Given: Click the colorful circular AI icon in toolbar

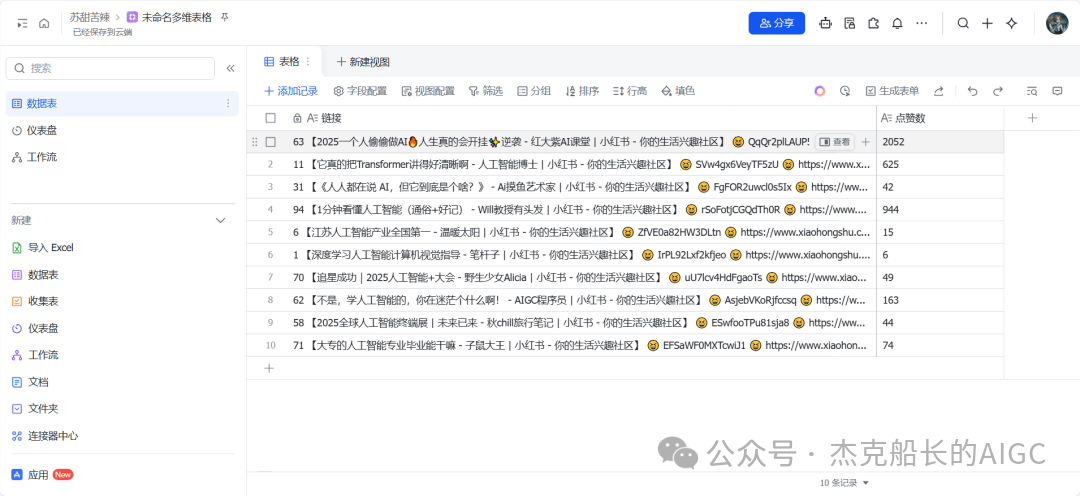Looking at the screenshot, I should 820,91.
